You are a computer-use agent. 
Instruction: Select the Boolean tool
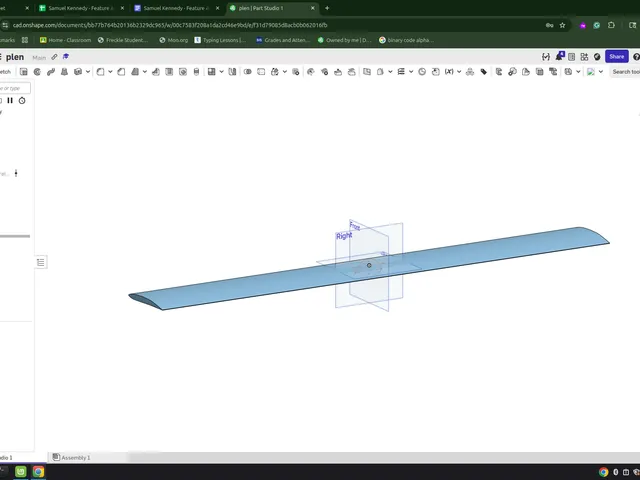[247, 72]
